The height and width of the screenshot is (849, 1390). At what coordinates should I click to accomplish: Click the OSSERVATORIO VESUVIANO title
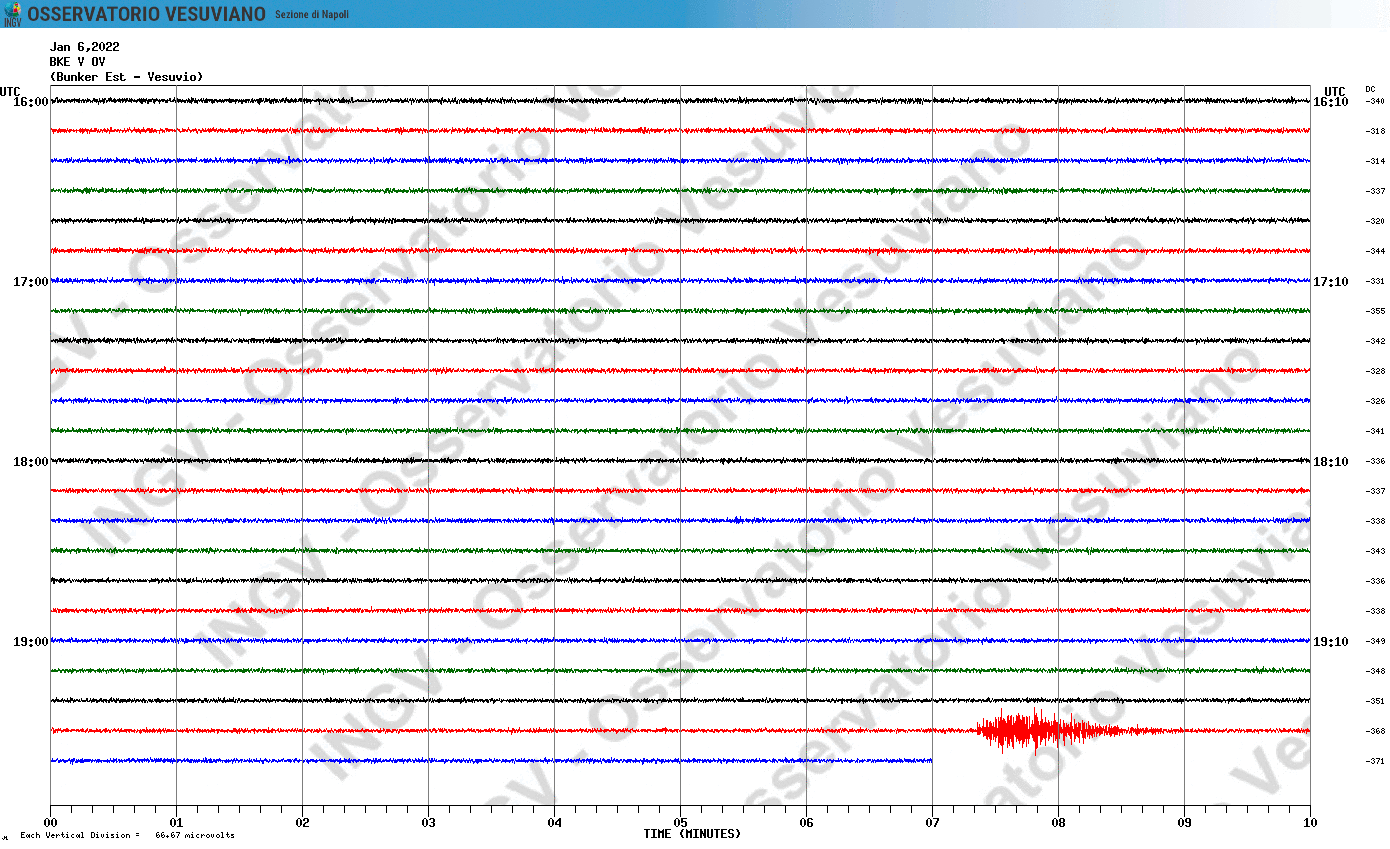(146, 14)
